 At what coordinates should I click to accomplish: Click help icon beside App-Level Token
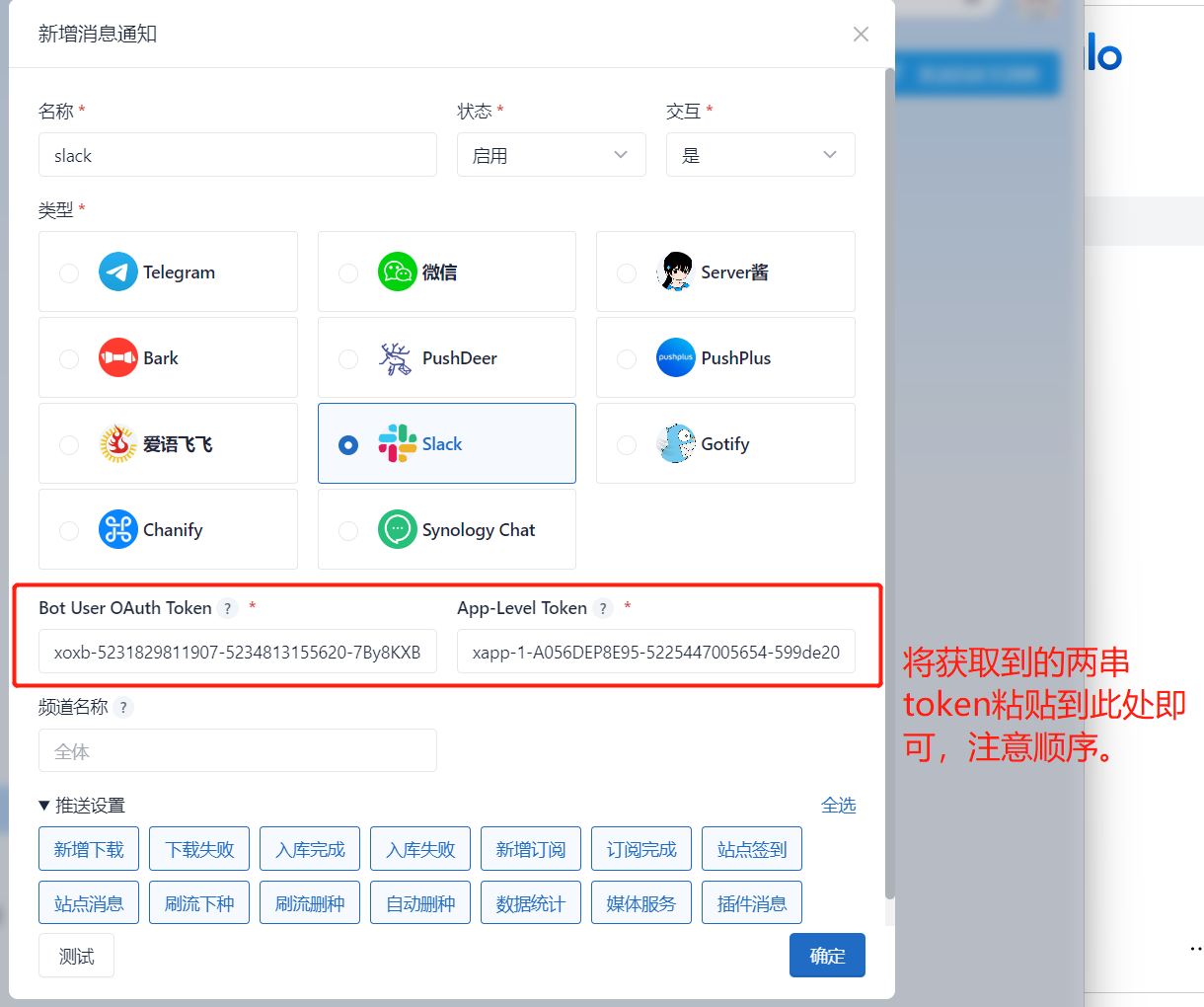click(603, 608)
